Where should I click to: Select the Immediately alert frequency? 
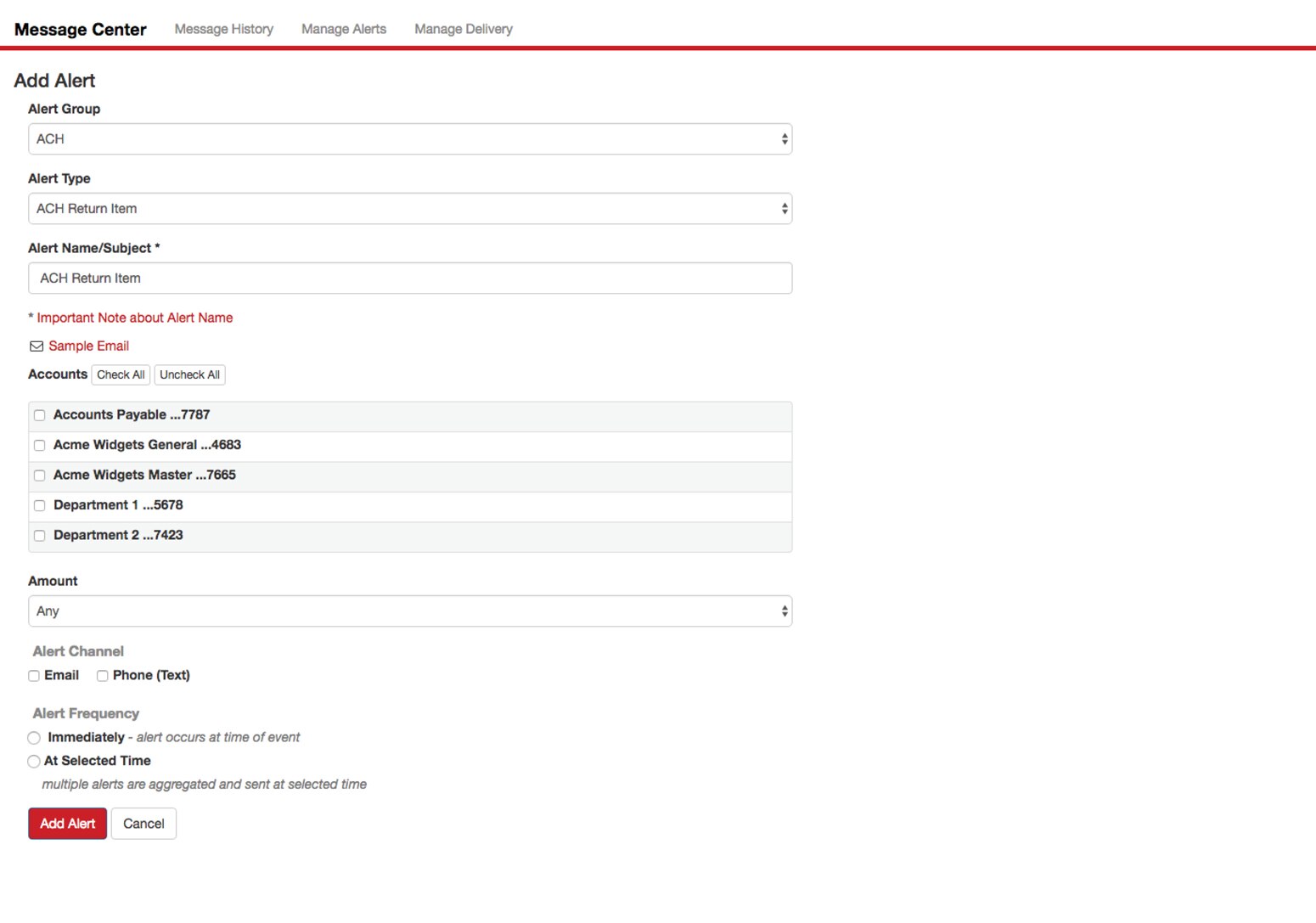34,737
